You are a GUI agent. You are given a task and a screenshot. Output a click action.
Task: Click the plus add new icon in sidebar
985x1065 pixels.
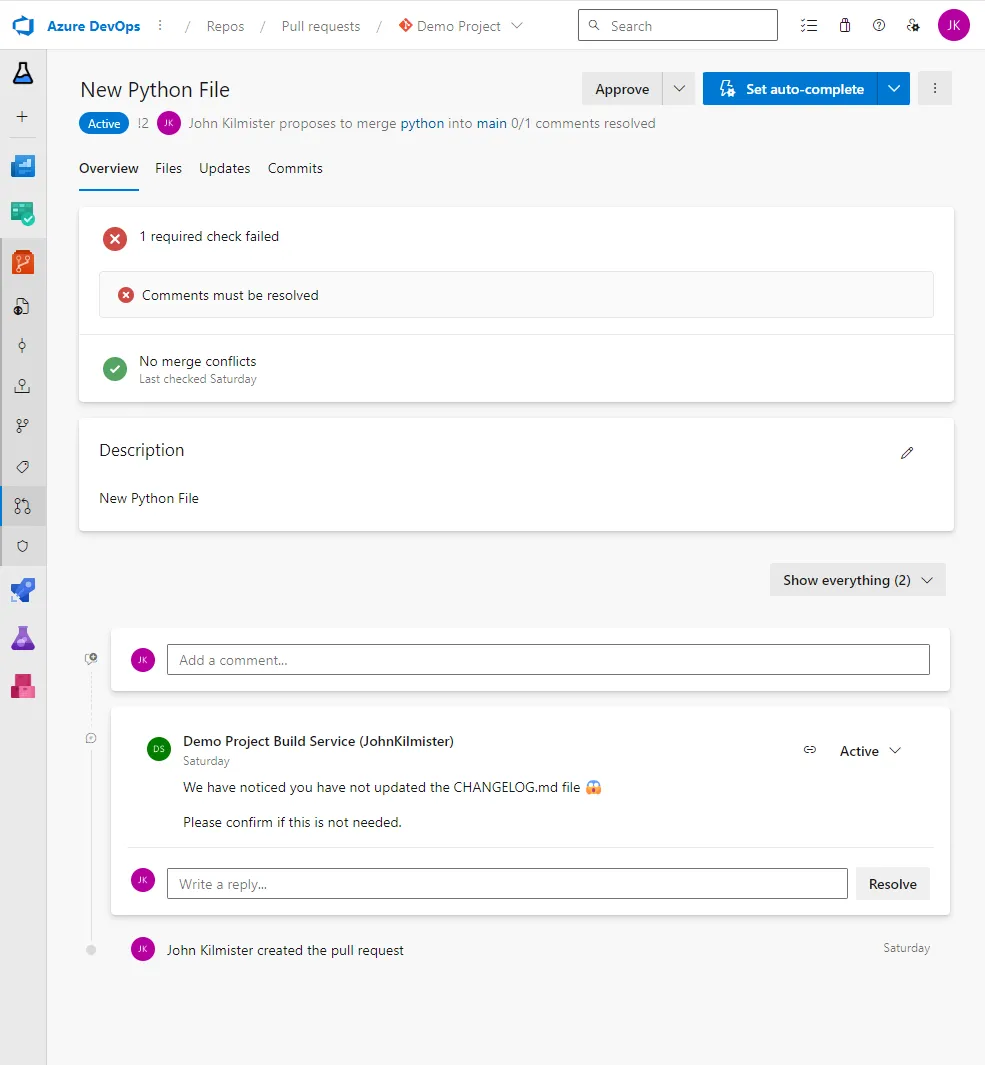(x=22, y=117)
